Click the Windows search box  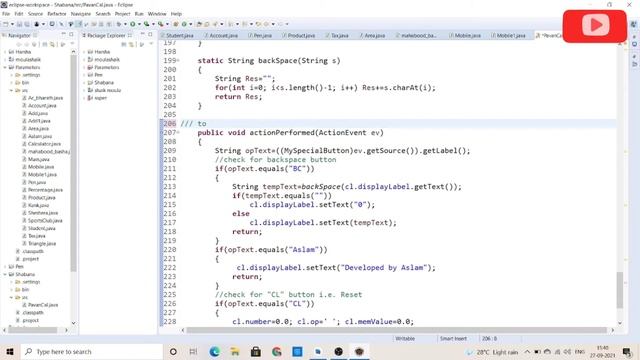coord(91,351)
